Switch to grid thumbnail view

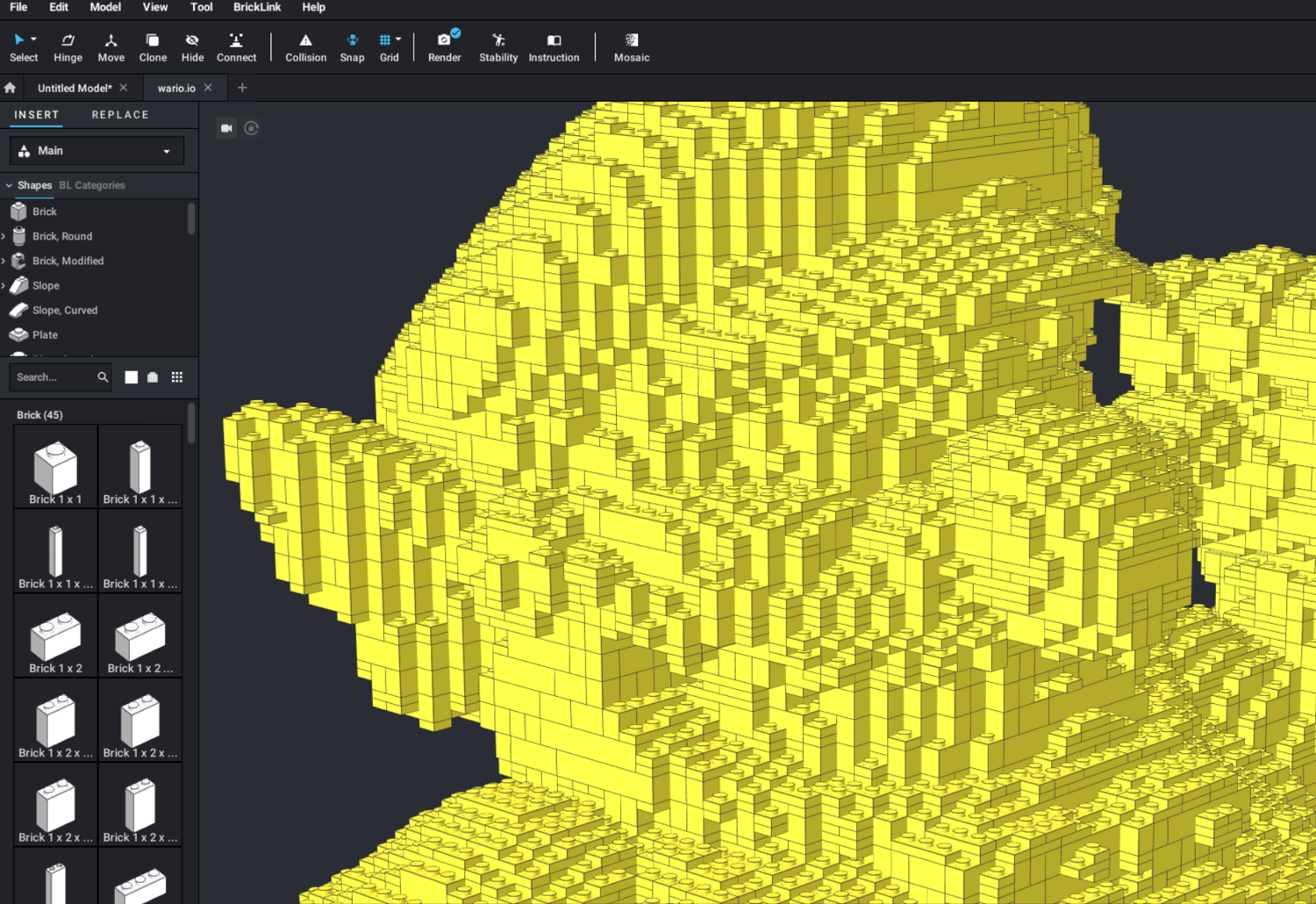(x=177, y=377)
